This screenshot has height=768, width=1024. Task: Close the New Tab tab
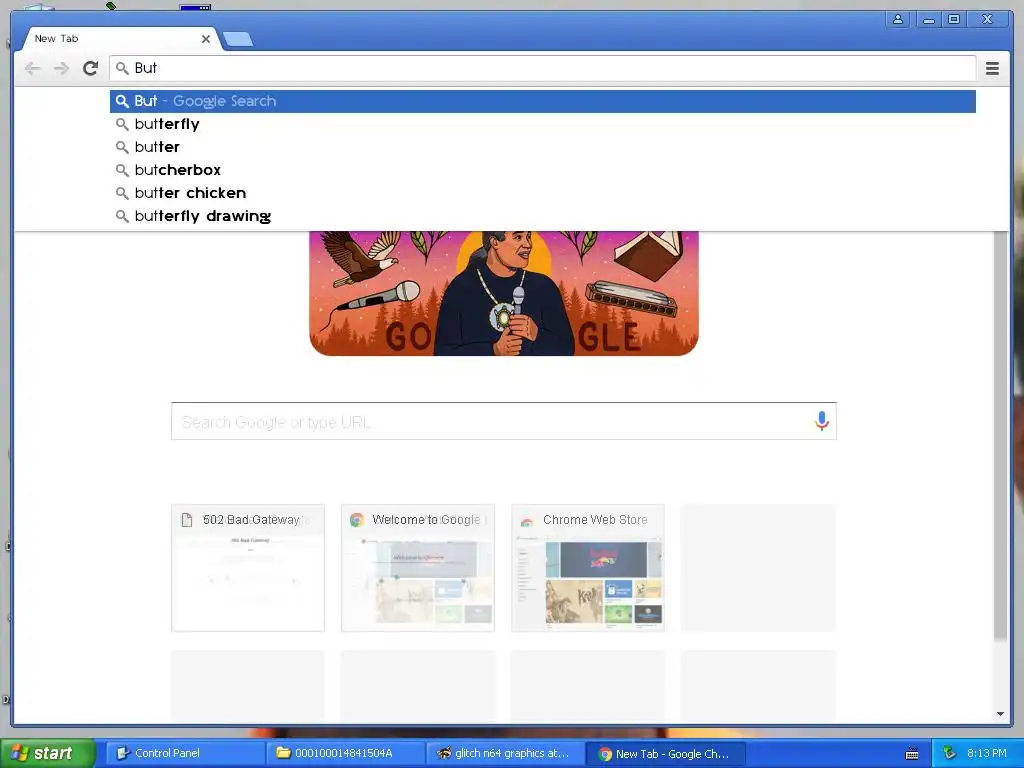click(206, 39)
